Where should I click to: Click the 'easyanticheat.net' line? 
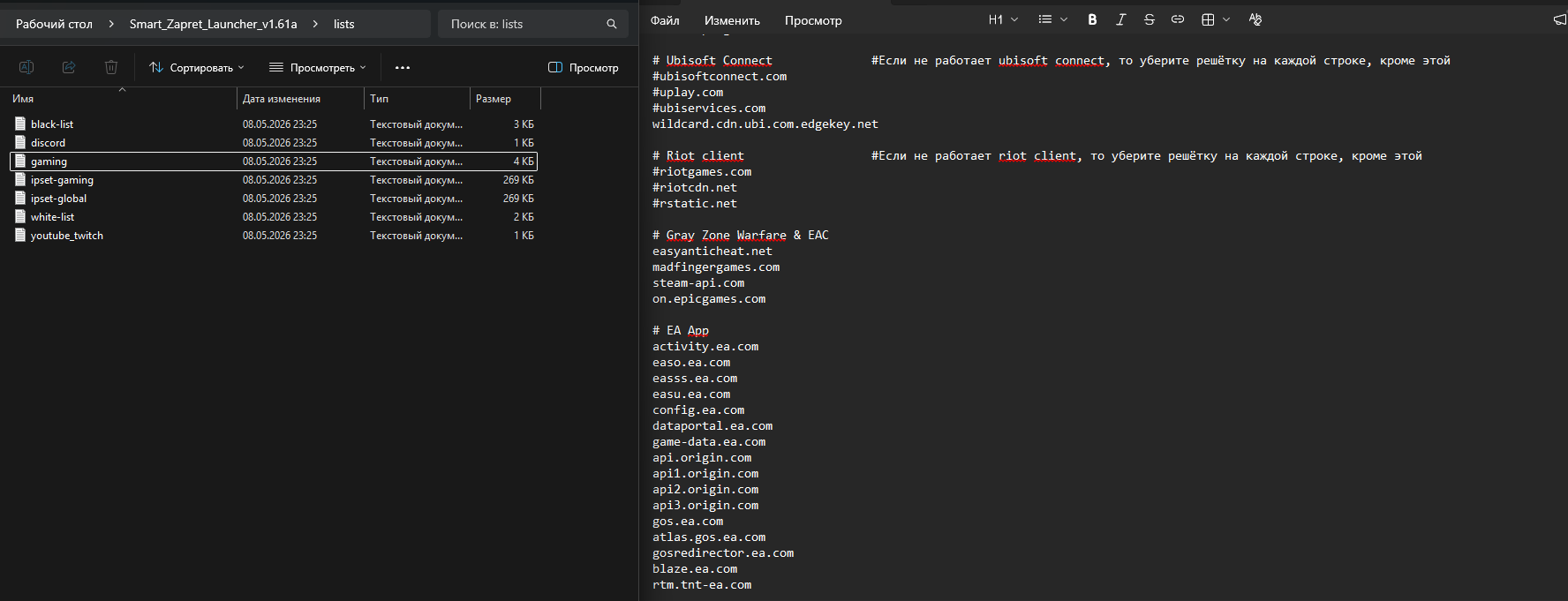point(712,251)
